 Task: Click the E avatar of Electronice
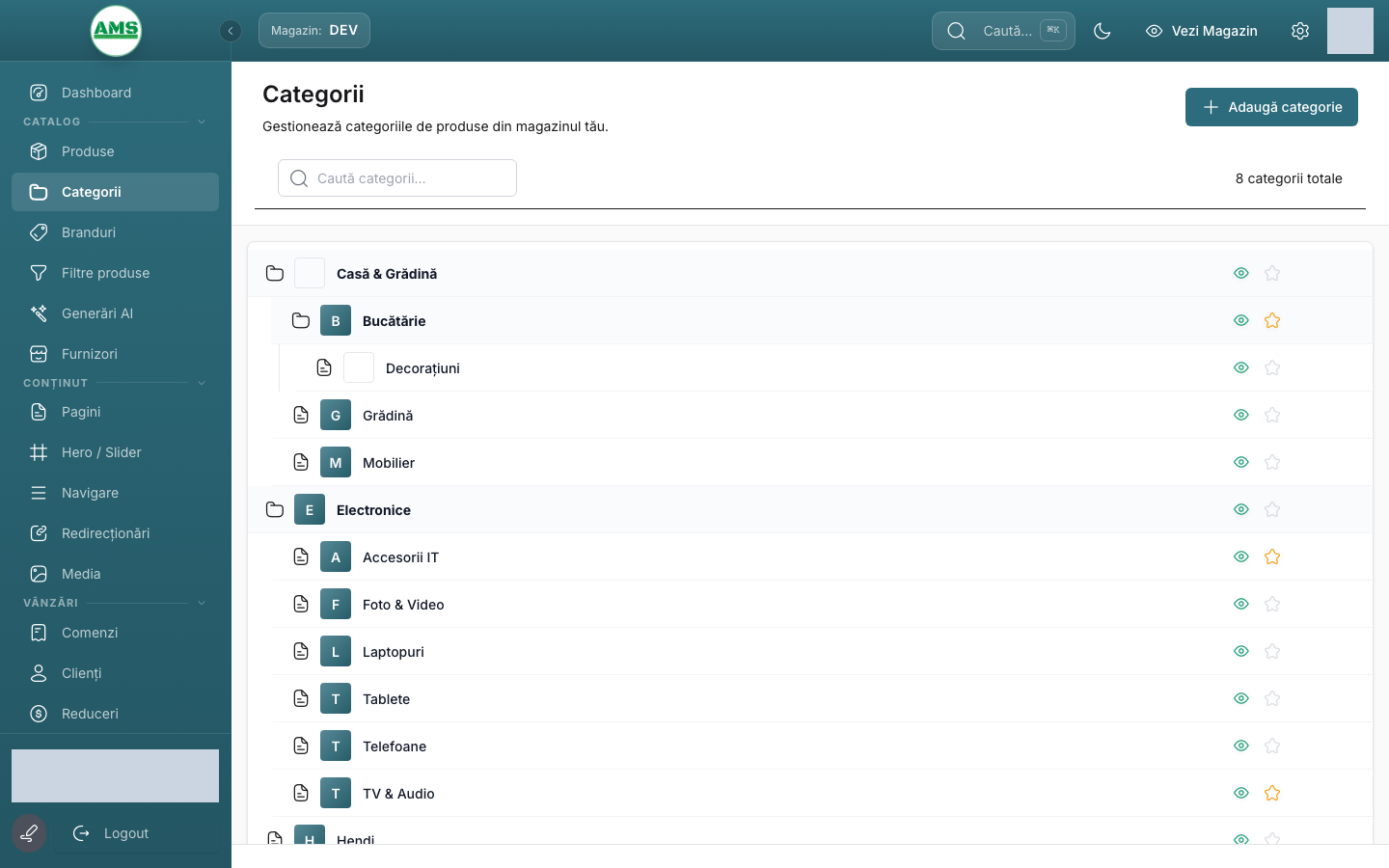310,510
